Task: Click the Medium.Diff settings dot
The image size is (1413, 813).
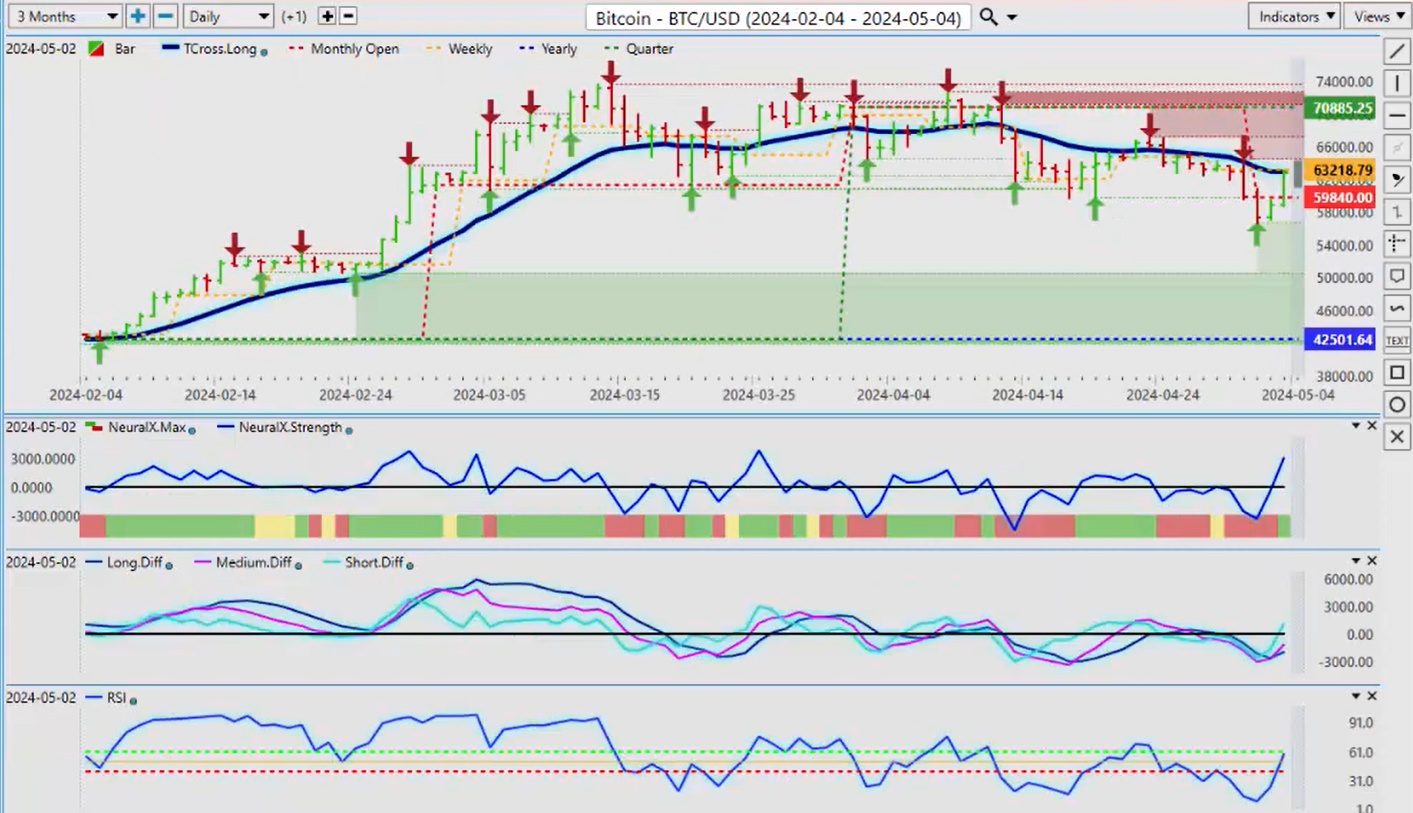Action: click(298, 565)
